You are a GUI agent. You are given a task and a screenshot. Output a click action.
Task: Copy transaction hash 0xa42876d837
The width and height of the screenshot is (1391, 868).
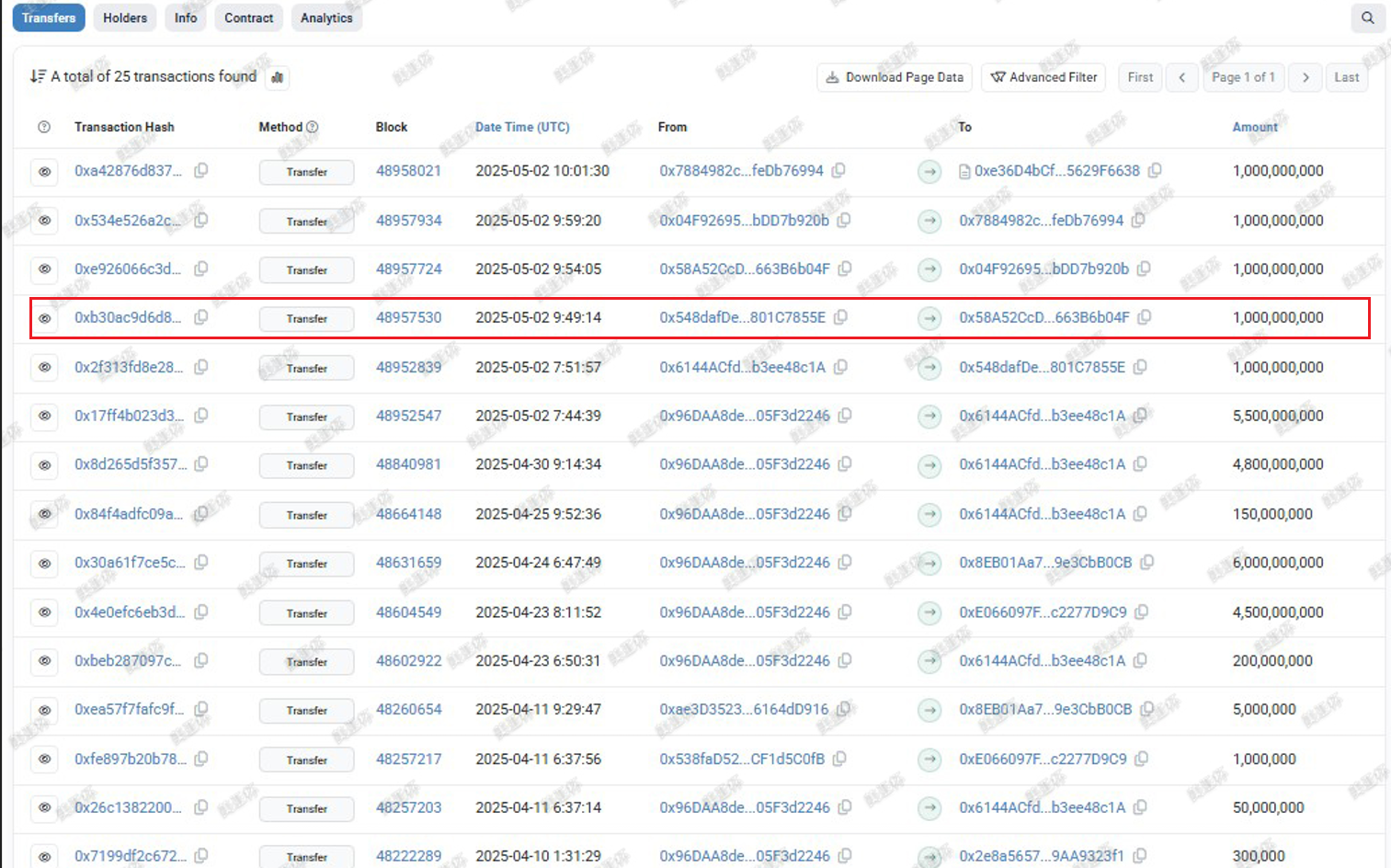click(200, 170)
